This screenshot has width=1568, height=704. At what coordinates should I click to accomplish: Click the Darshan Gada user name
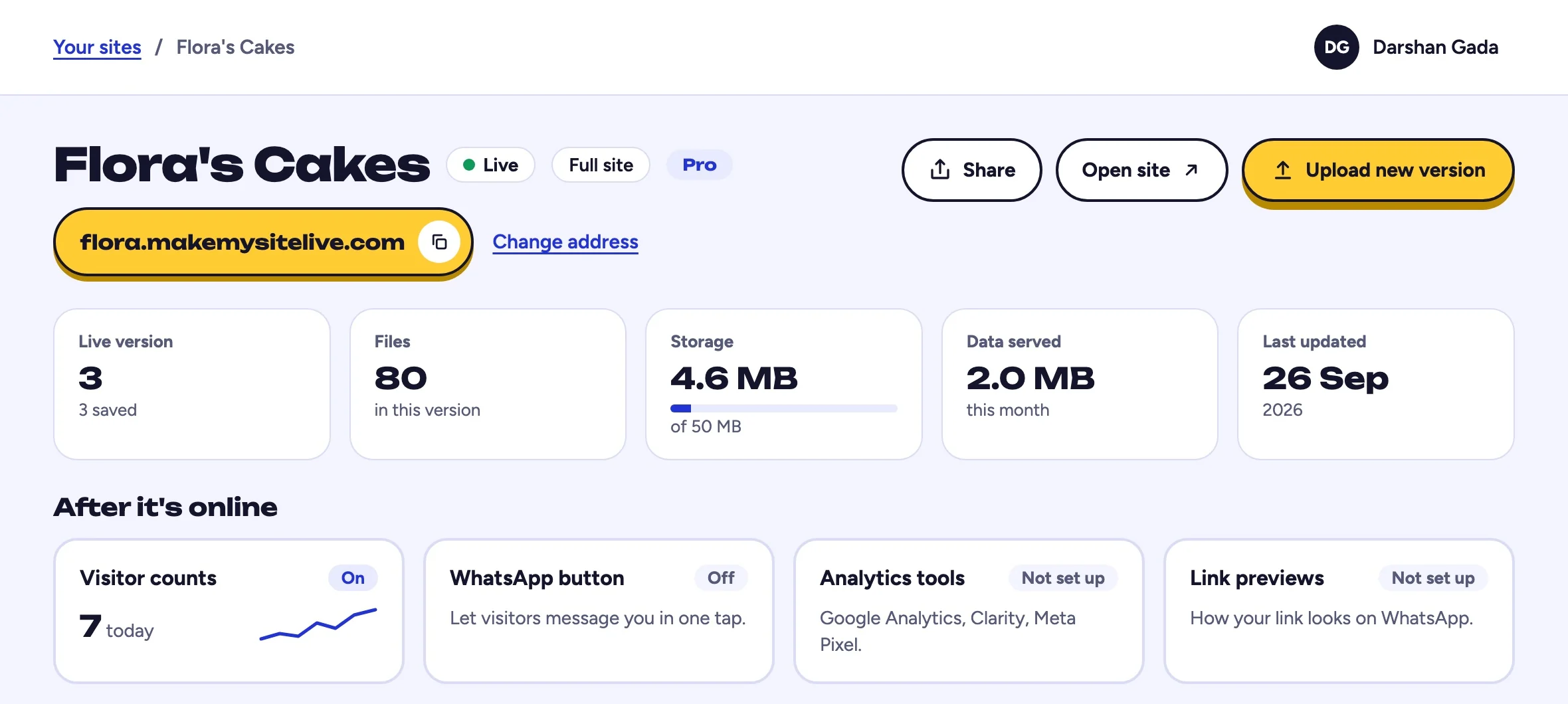pos(1435,47)
